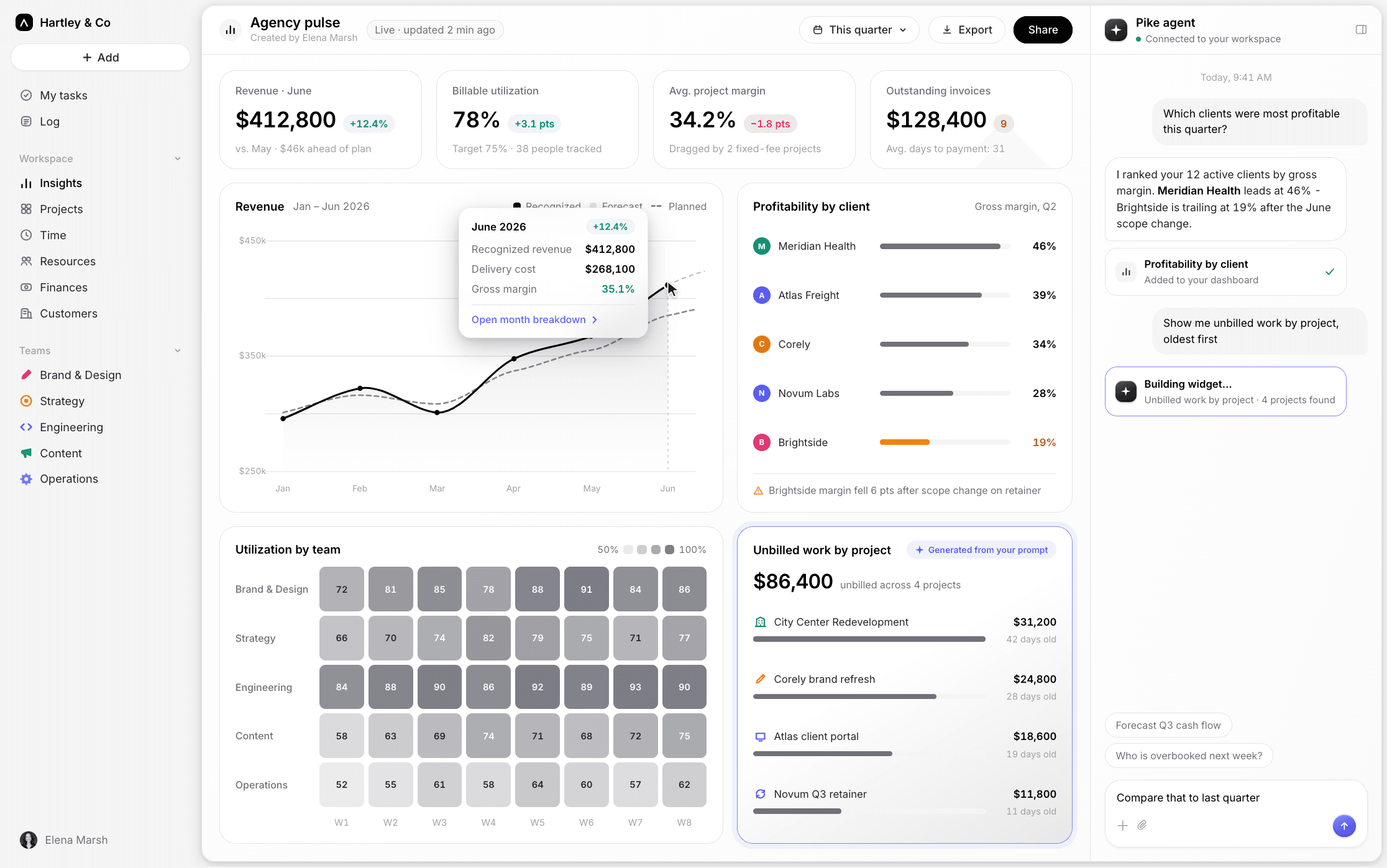Viewport: 1387px width, 868px height.
Task: Click the Corely brand refresh pencil icon
Action: [x=760, y=679]
